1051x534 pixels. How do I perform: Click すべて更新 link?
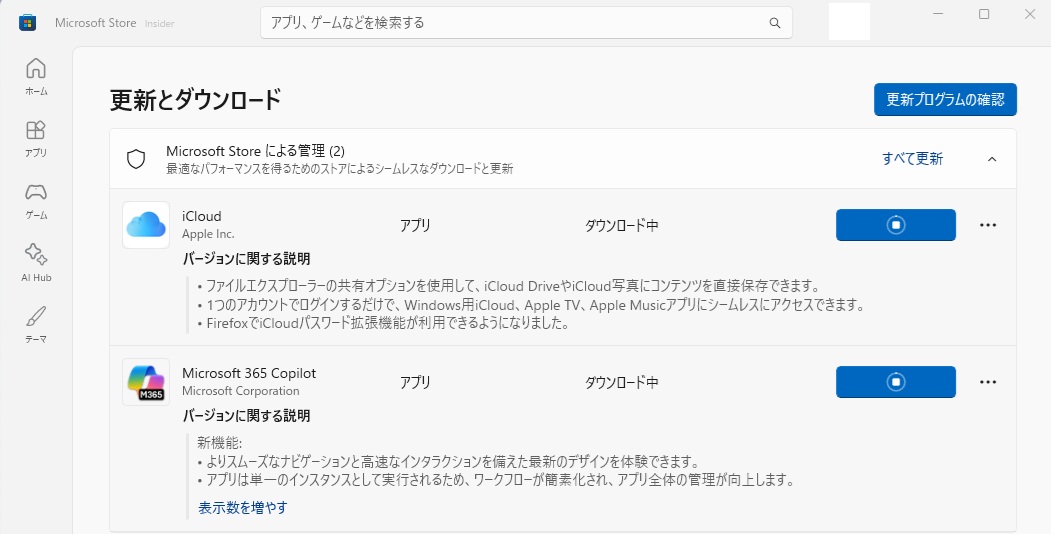click(x=912, y=159)
